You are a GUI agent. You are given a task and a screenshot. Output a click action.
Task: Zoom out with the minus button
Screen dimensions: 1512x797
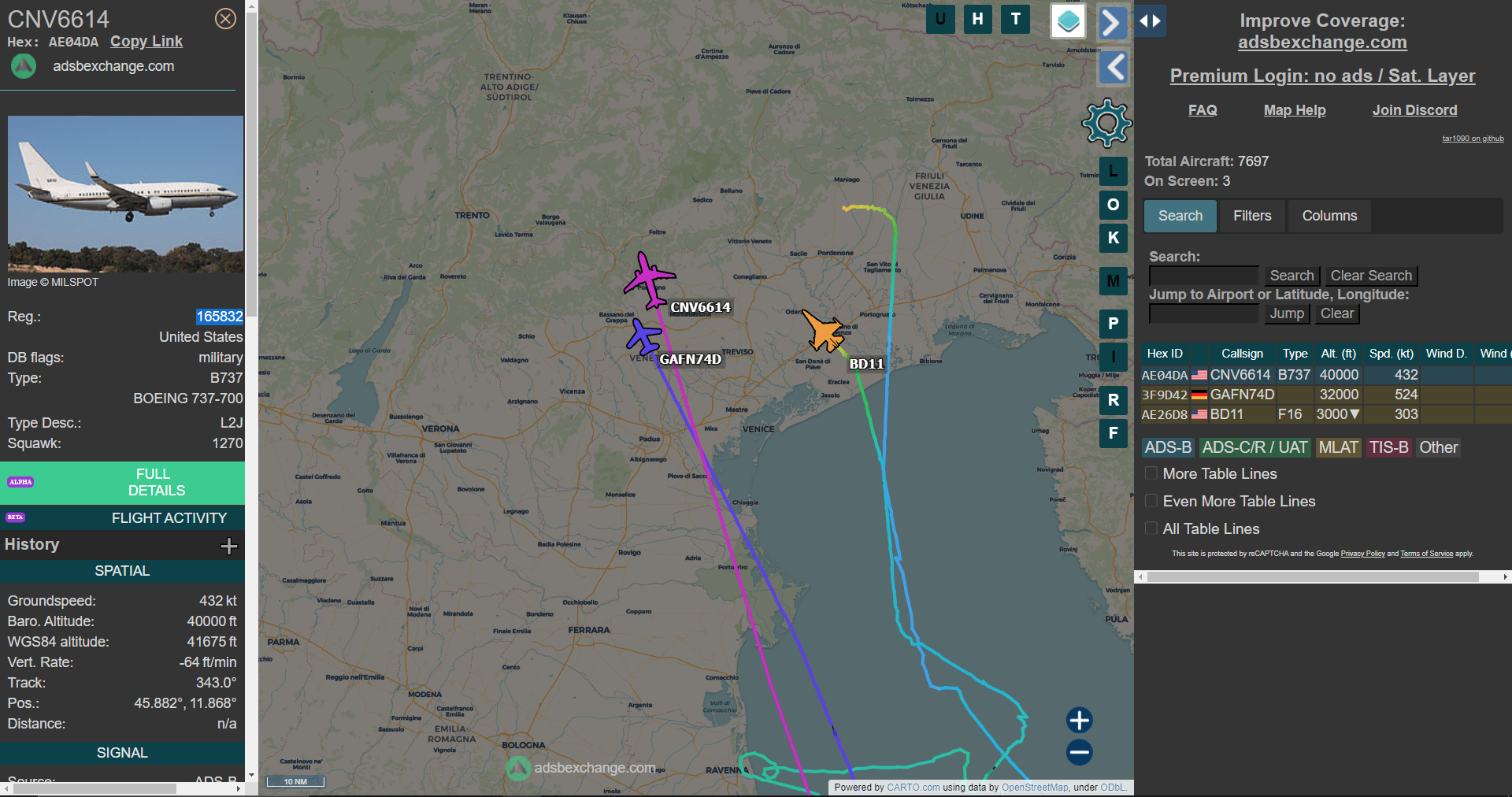coord(1079,752)
